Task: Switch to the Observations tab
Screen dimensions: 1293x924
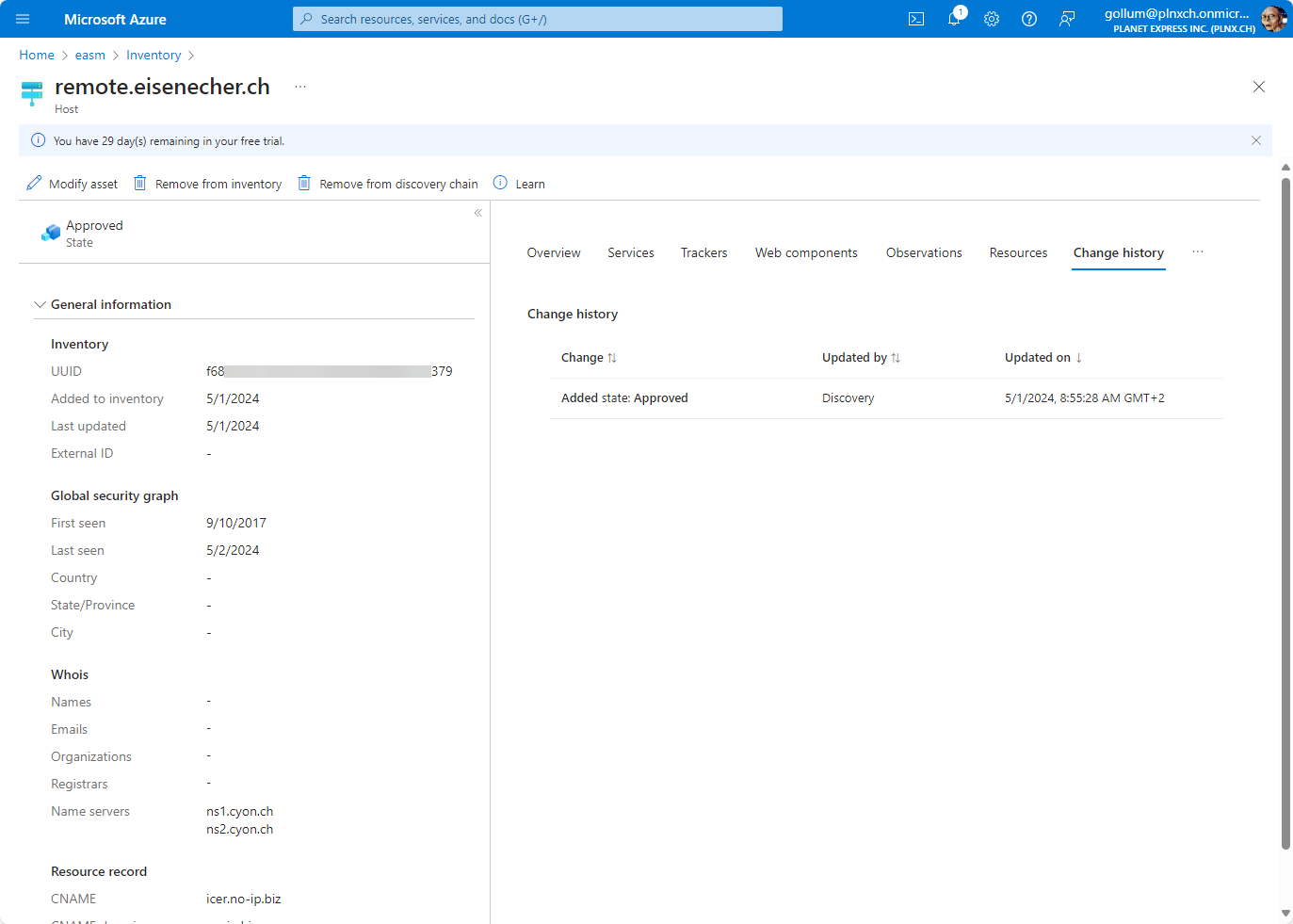Action: (923, 252)
